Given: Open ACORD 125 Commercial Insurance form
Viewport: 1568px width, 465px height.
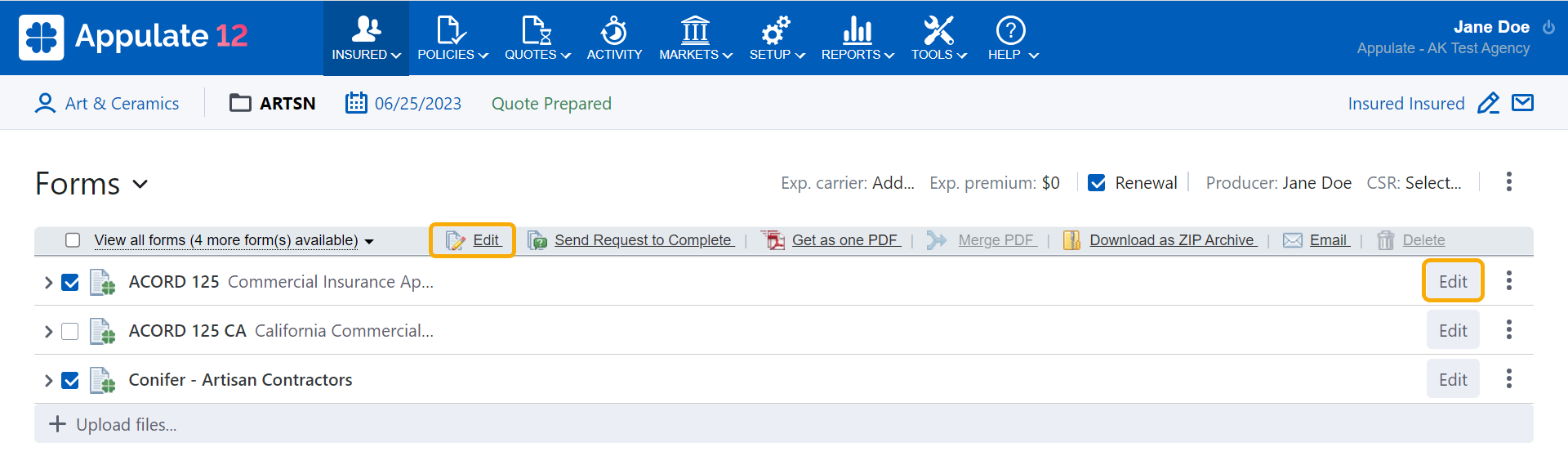Looking at the screenshot, I should (x=281, y=282).
